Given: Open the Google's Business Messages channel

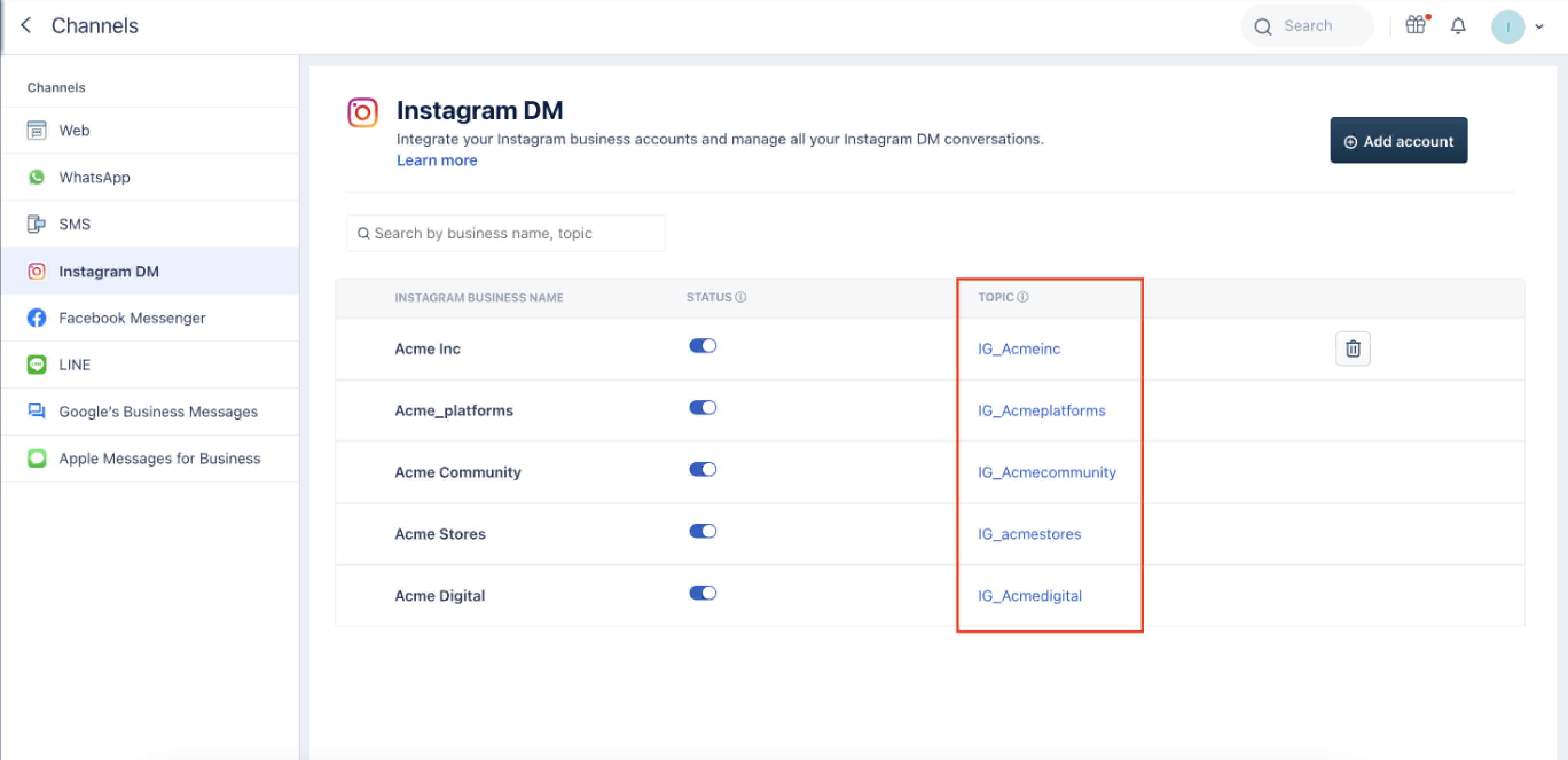Looking at the screenshot, I should click(x=158, y=412).
